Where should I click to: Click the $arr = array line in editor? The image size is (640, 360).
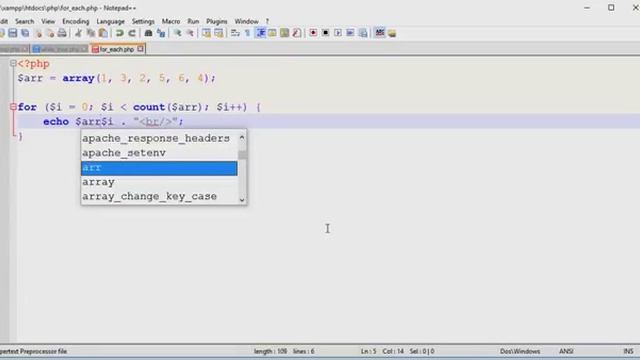click(116, 78)
